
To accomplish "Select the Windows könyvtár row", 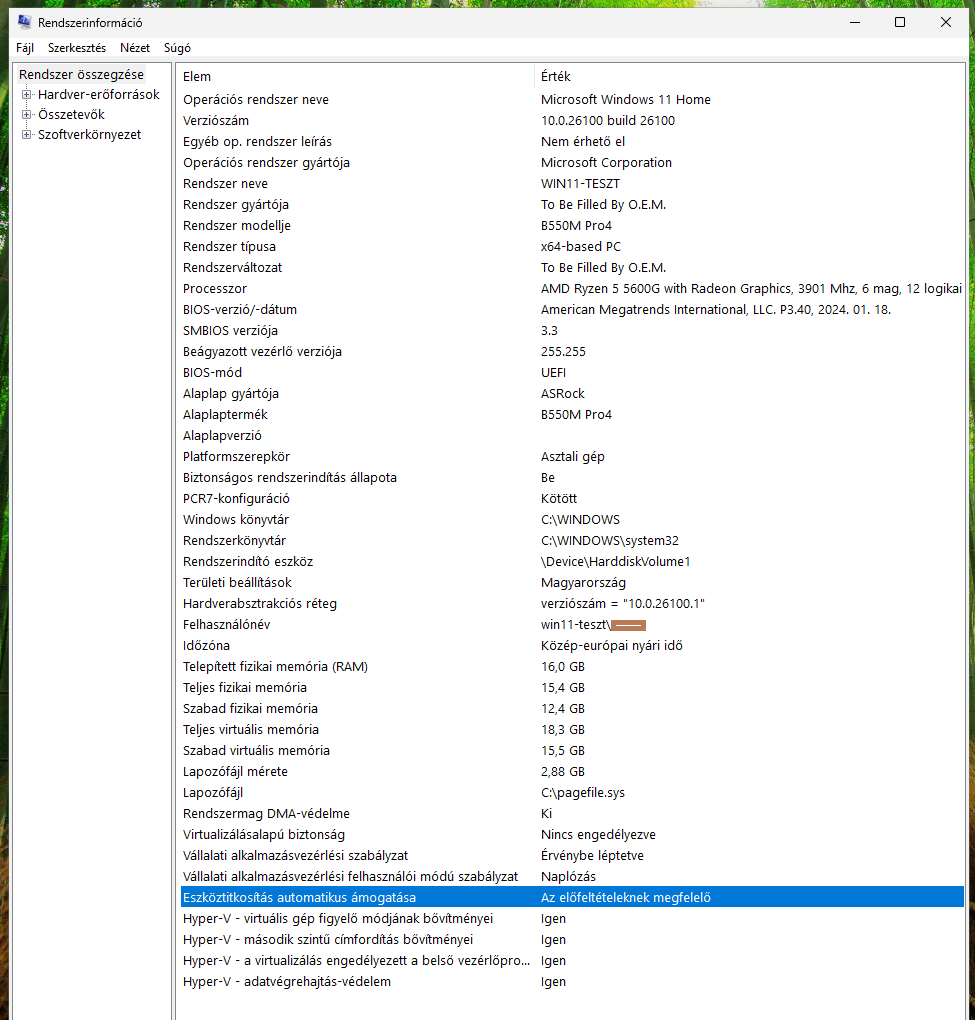I will (572, 520).
